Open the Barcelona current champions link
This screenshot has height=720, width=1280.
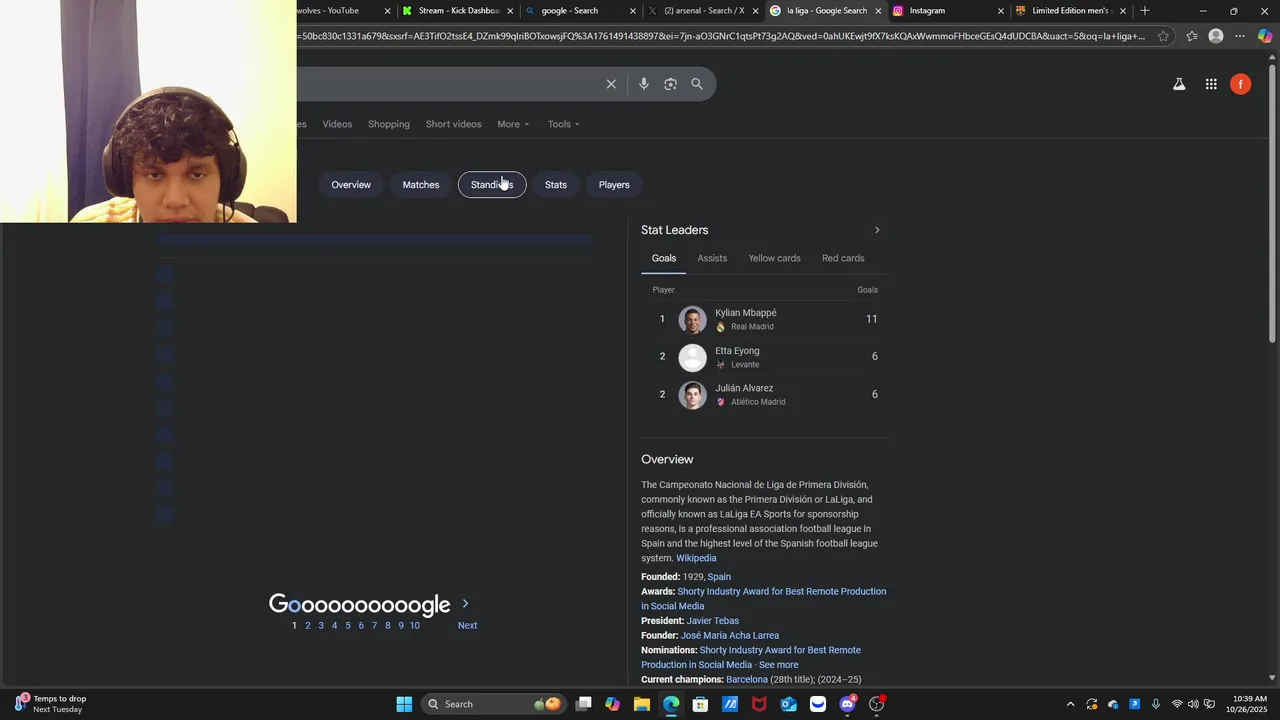click(x=747, y=680)
